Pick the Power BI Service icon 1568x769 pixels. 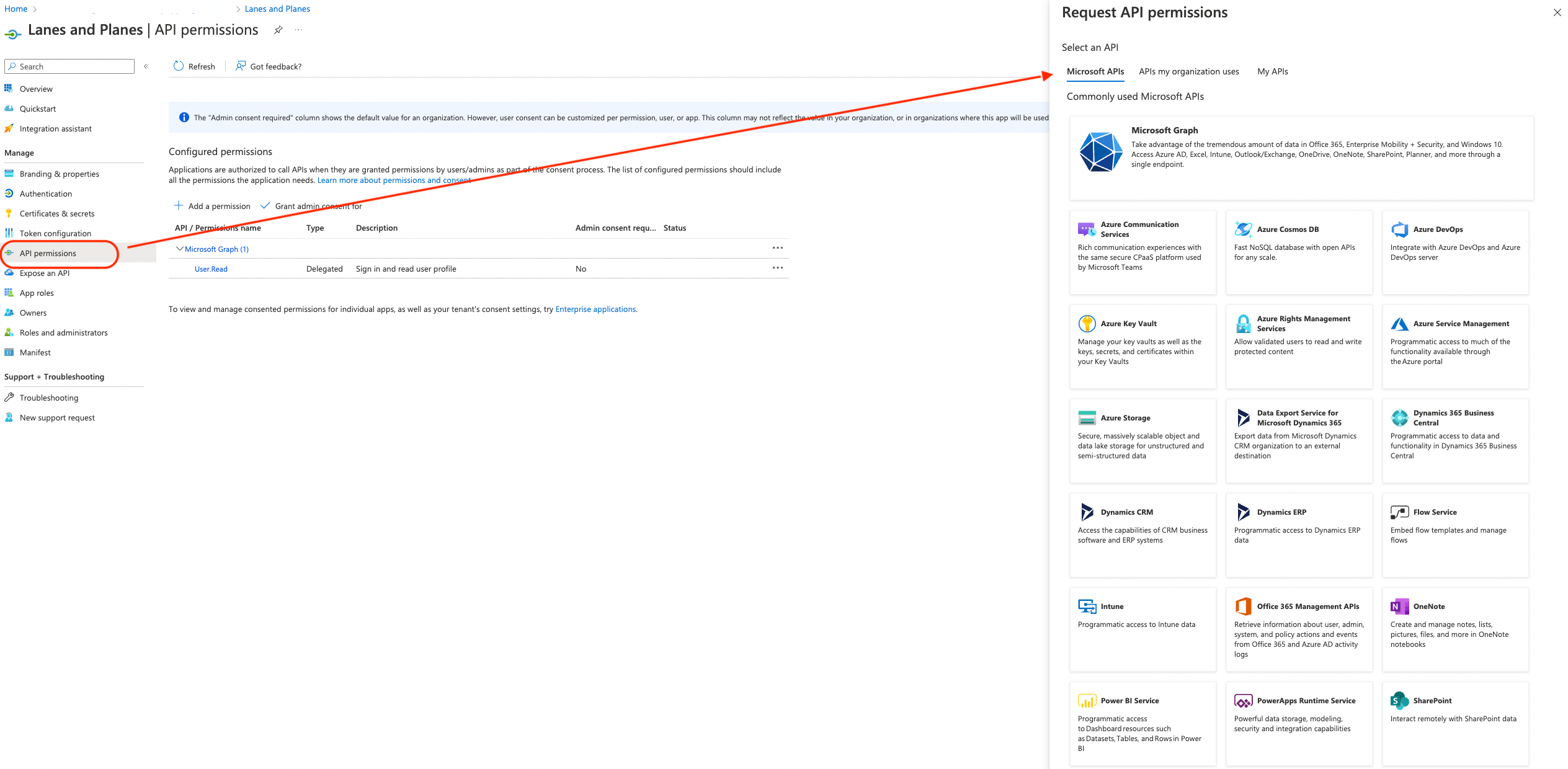click(1087, 701)
